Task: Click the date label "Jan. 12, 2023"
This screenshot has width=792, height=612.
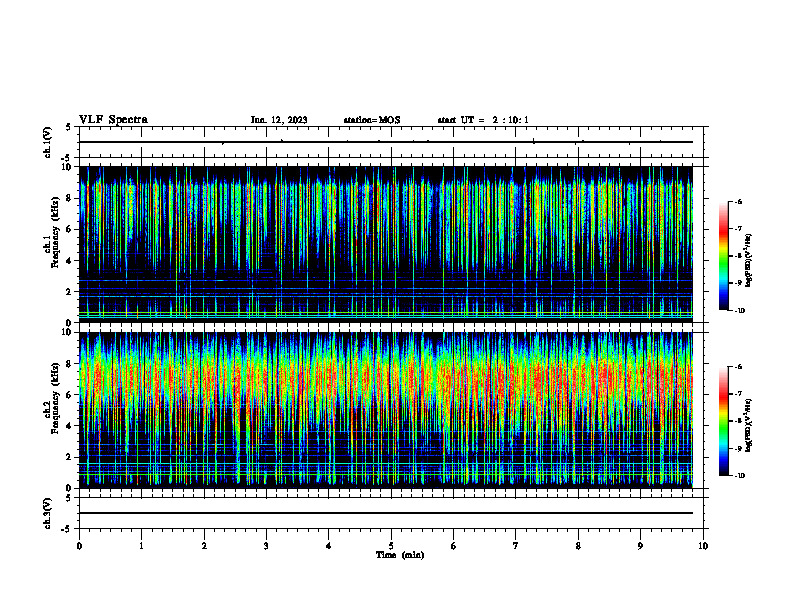Action: click(279, 120)
